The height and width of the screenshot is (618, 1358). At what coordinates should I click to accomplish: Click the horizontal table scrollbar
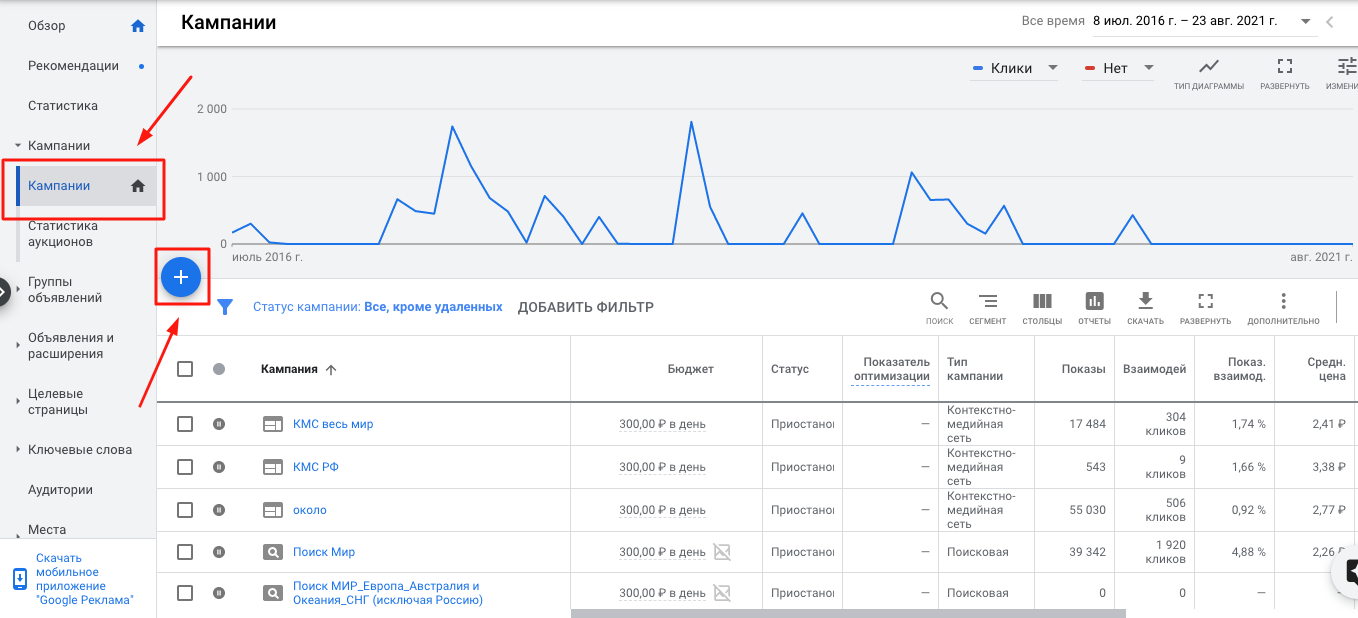click(x=848, y=613)
